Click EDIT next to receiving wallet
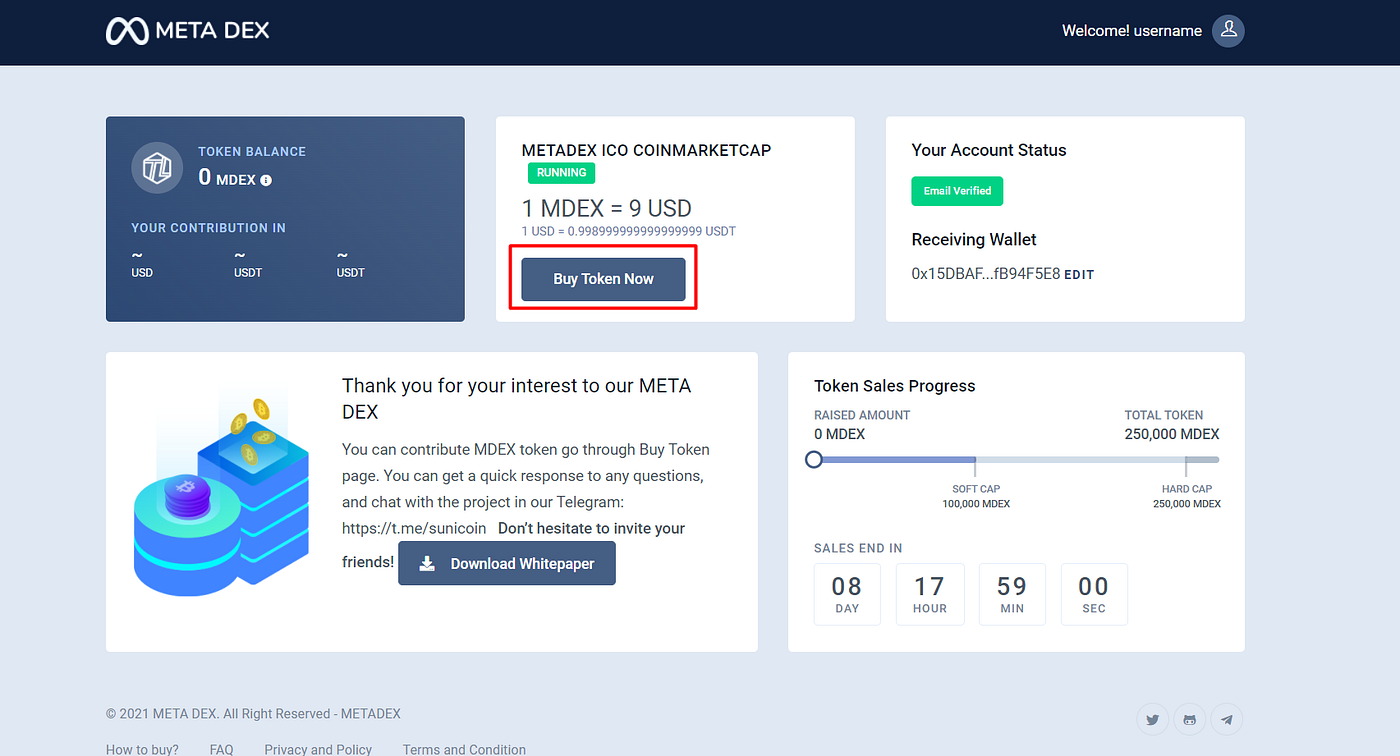This screenshot has height=756, width=1400. (x=1079, y=274)
